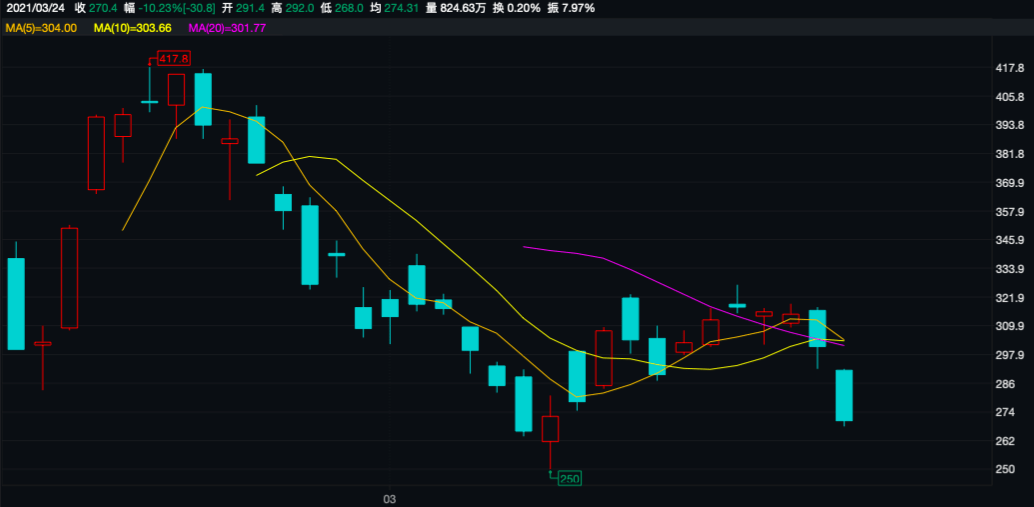The width and height of the screenshot is (1034, 507).
Task: Click the amplitude 7.97% value
Action: click(x=577, y=8)
